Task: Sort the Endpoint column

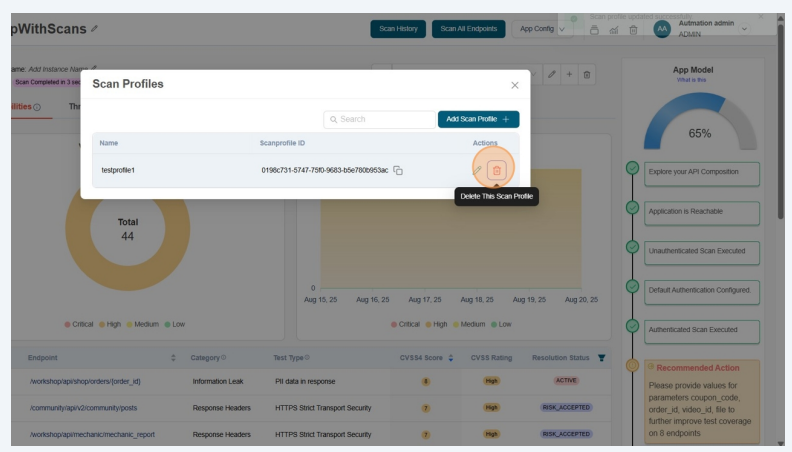Action: coord(174,357)
